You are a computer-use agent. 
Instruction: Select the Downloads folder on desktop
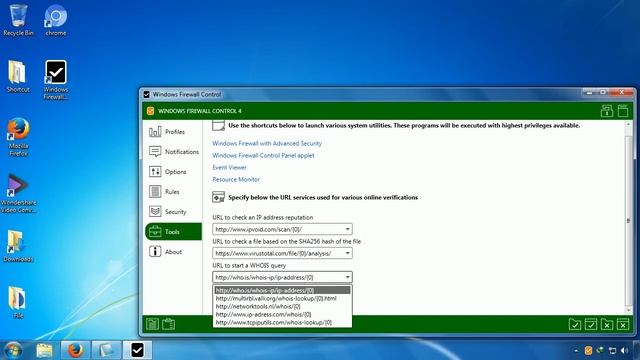pyautogui.click(x=18, y=246)
